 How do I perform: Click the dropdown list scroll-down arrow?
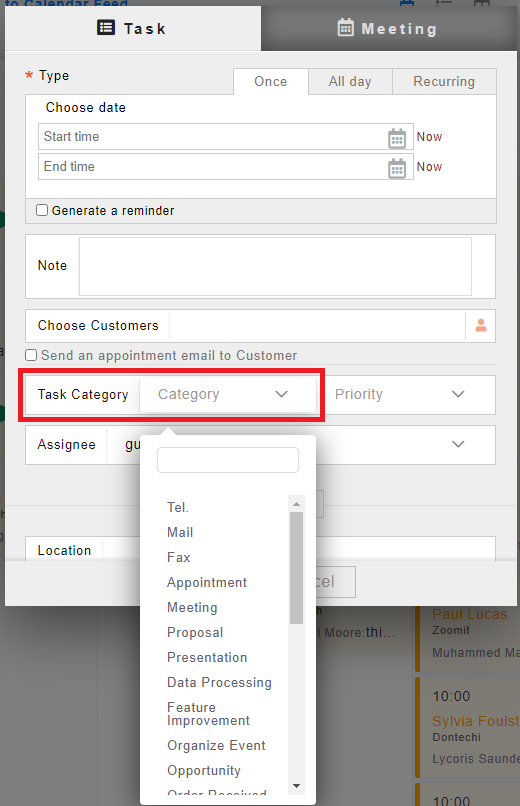point(296,786)
